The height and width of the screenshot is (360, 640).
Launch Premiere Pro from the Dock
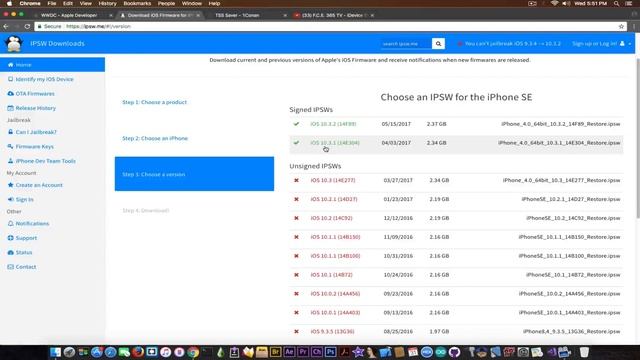coord(303,352)
